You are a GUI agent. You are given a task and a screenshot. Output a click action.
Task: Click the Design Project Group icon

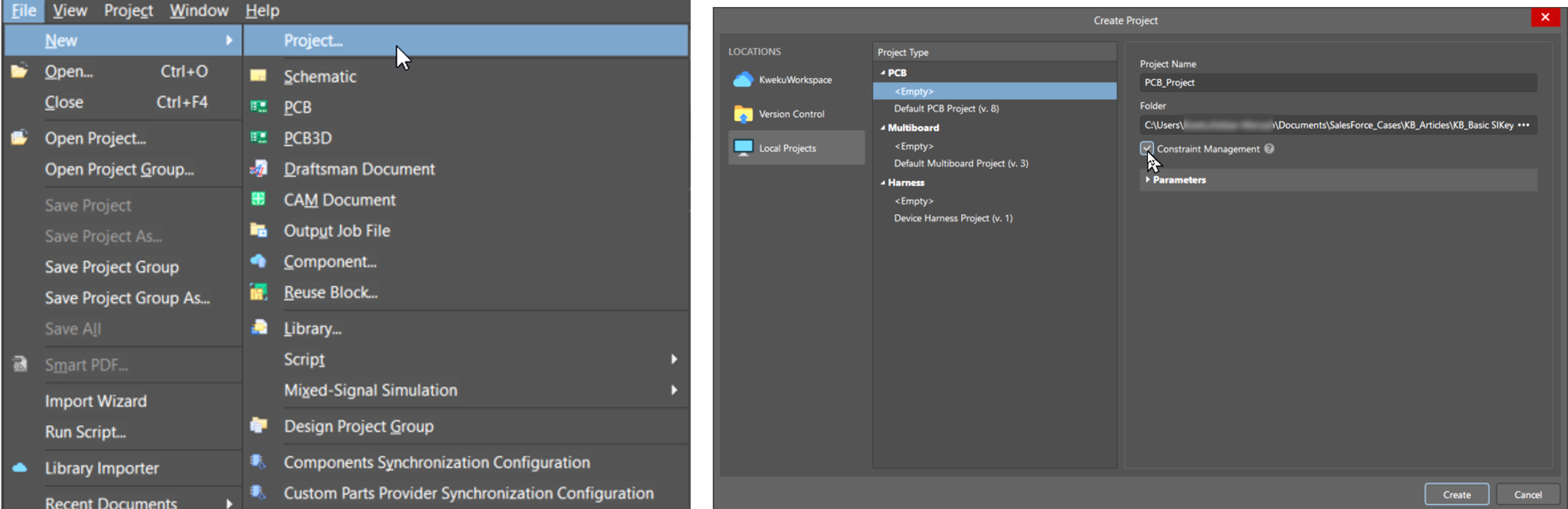(258, 425)
